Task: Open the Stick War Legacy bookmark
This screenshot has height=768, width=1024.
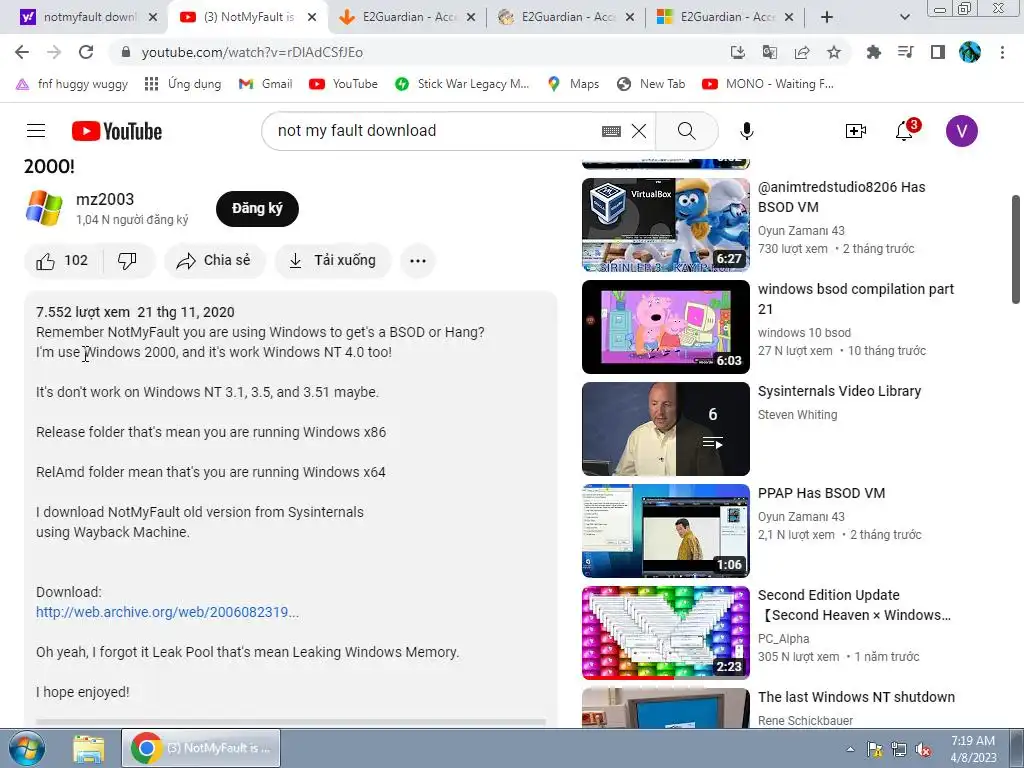Action: tap(462, 84)
